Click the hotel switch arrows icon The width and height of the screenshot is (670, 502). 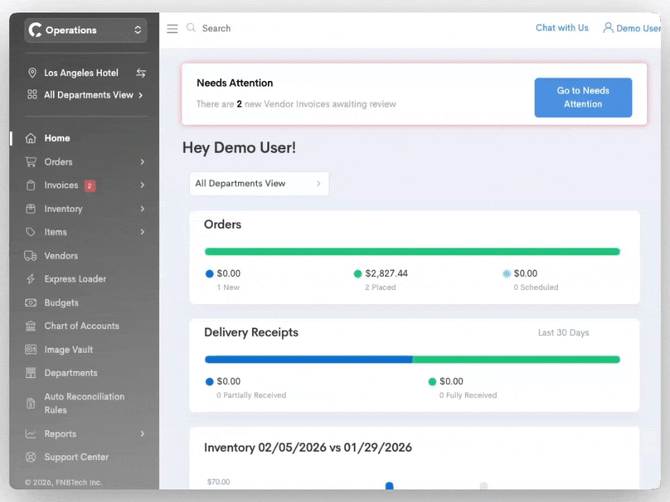141,73
